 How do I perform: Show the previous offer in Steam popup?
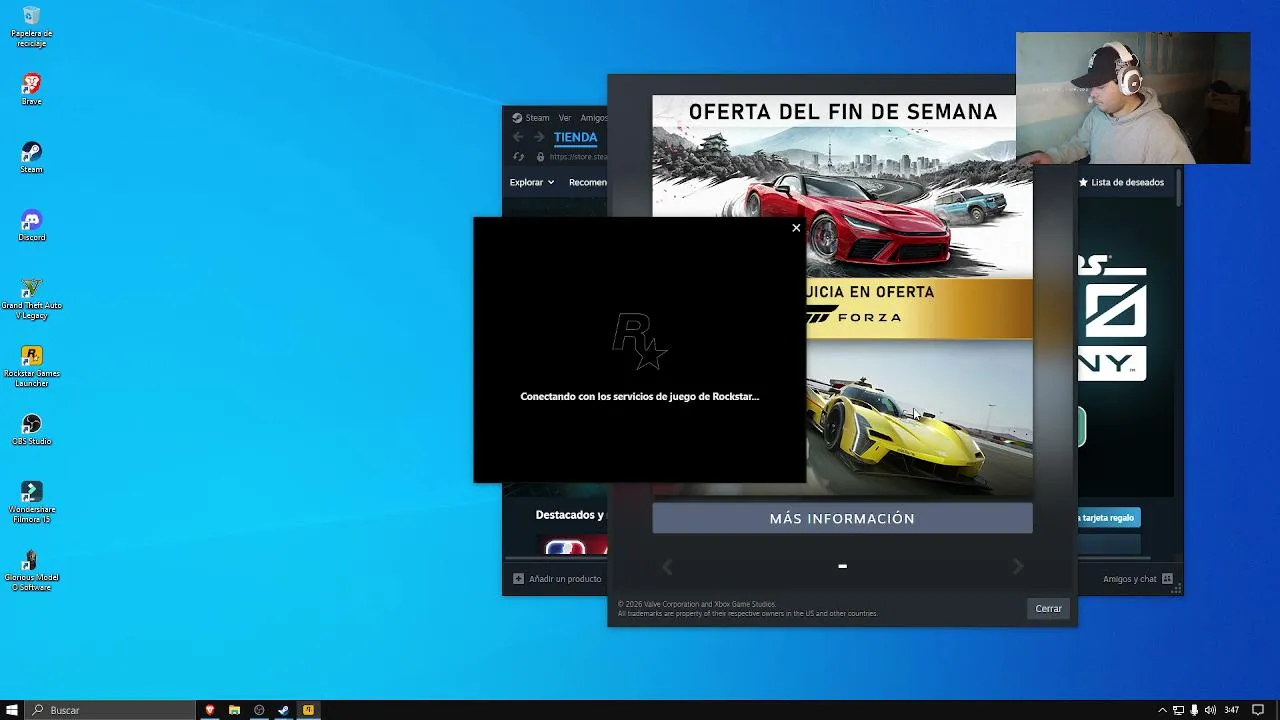[x=667, y=567]
